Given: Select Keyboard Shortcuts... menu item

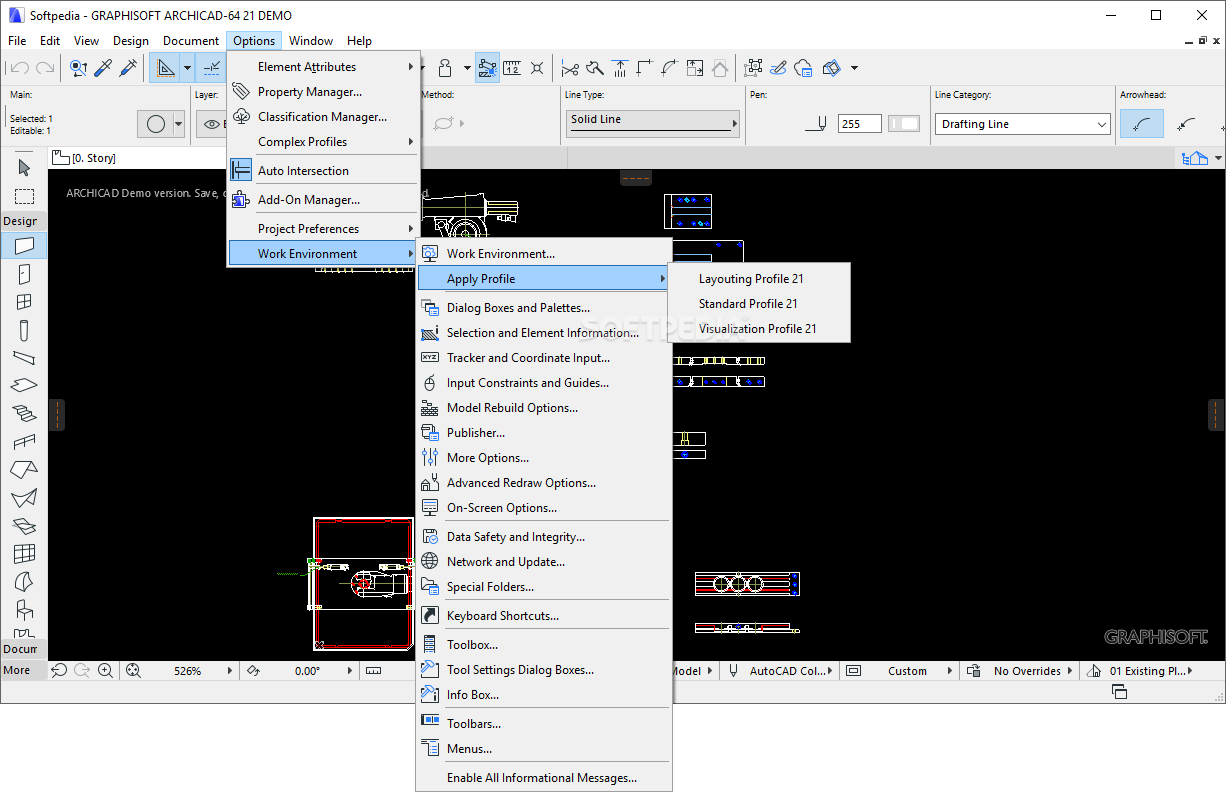Looking at the screenshot, I should click(x=544, y=616).
